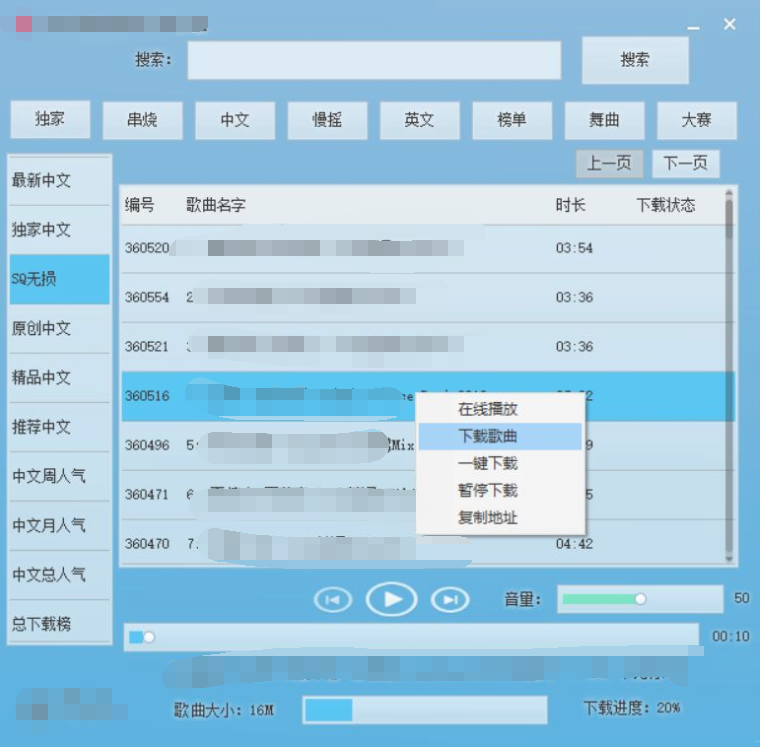
Task: Go to 下一页 next page
Action: (685, 164)
